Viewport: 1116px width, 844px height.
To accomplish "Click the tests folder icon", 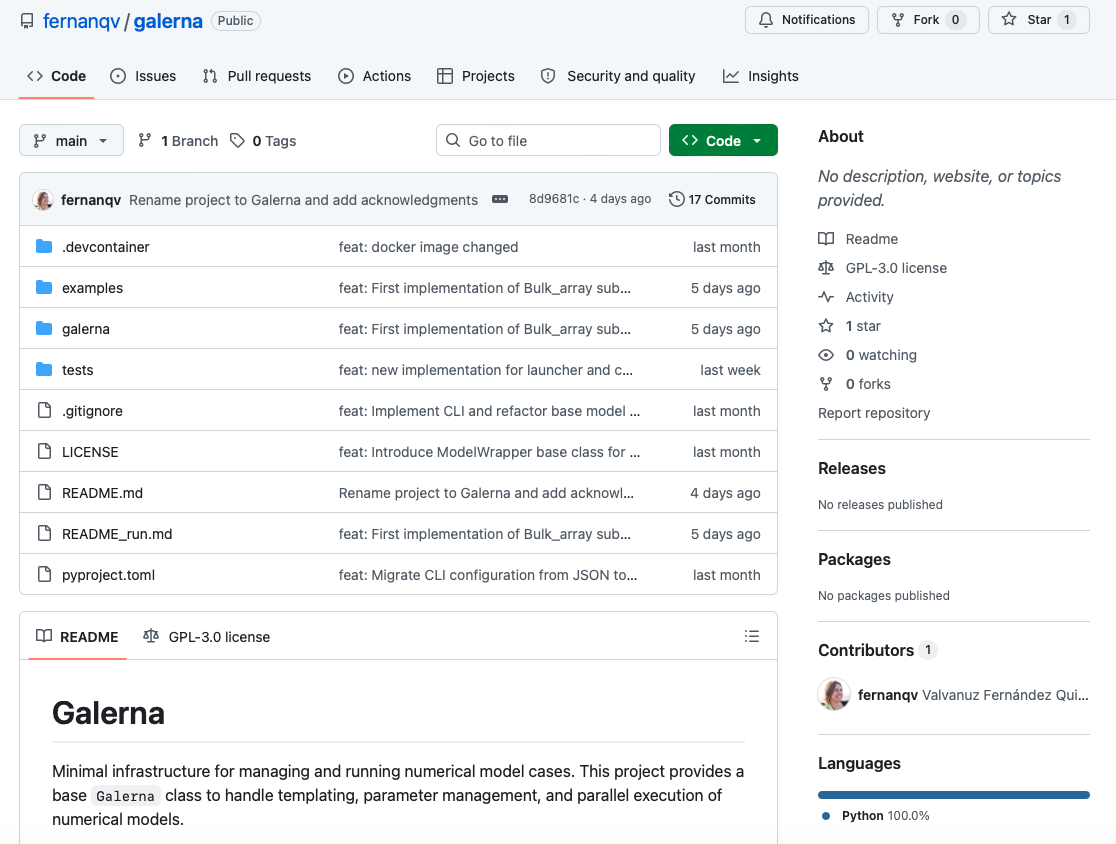I will pos(44,369).
